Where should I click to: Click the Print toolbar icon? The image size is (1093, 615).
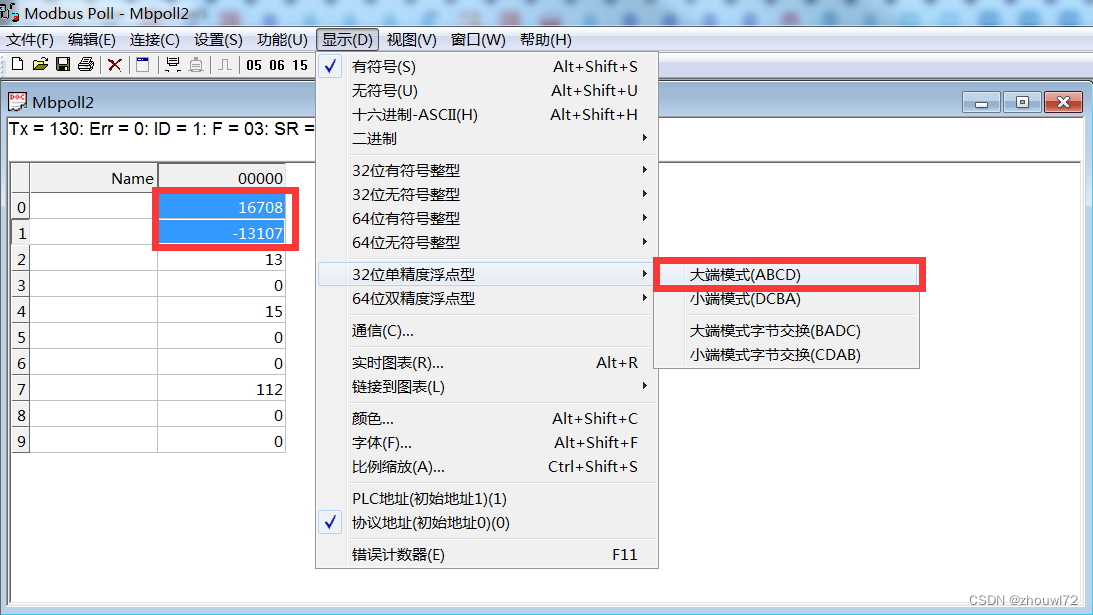click(x=86, y=65)
